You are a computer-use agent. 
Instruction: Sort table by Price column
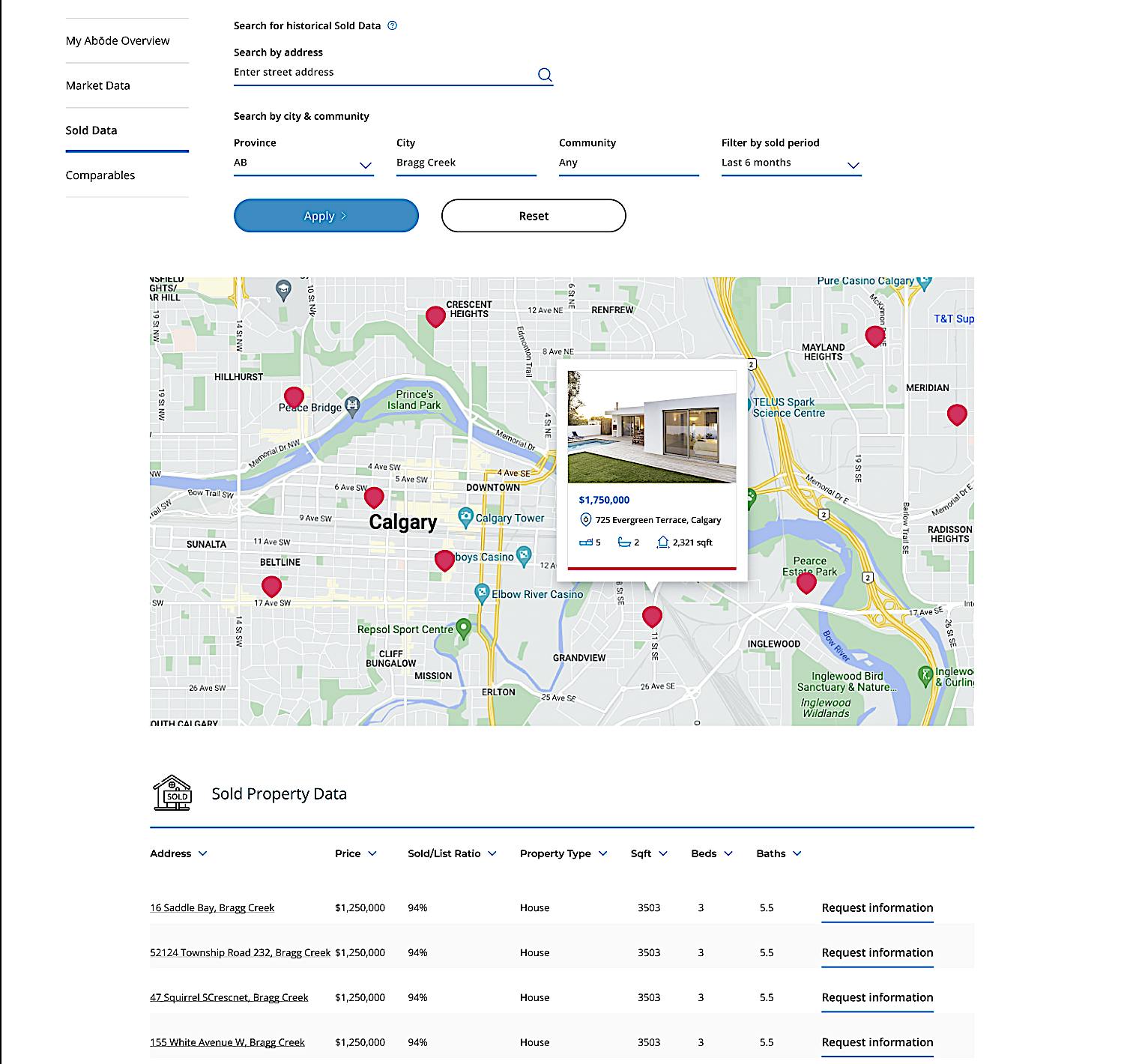click(x=356, y=853)
